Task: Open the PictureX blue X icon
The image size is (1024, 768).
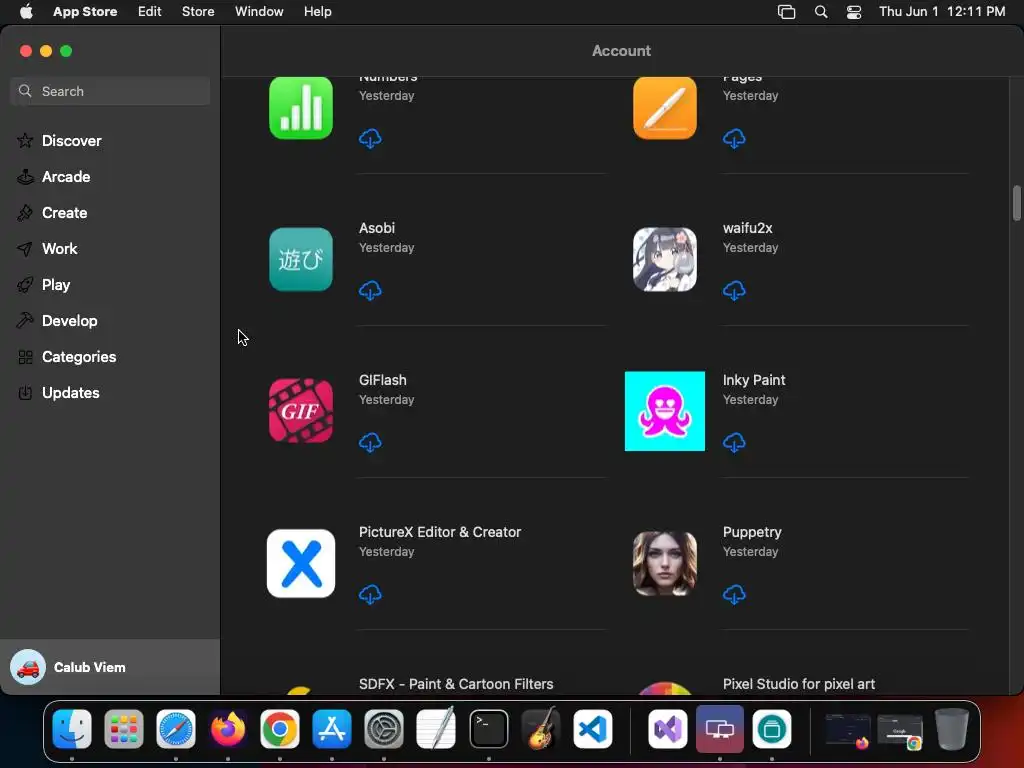Action: click(x=301, y=564)
